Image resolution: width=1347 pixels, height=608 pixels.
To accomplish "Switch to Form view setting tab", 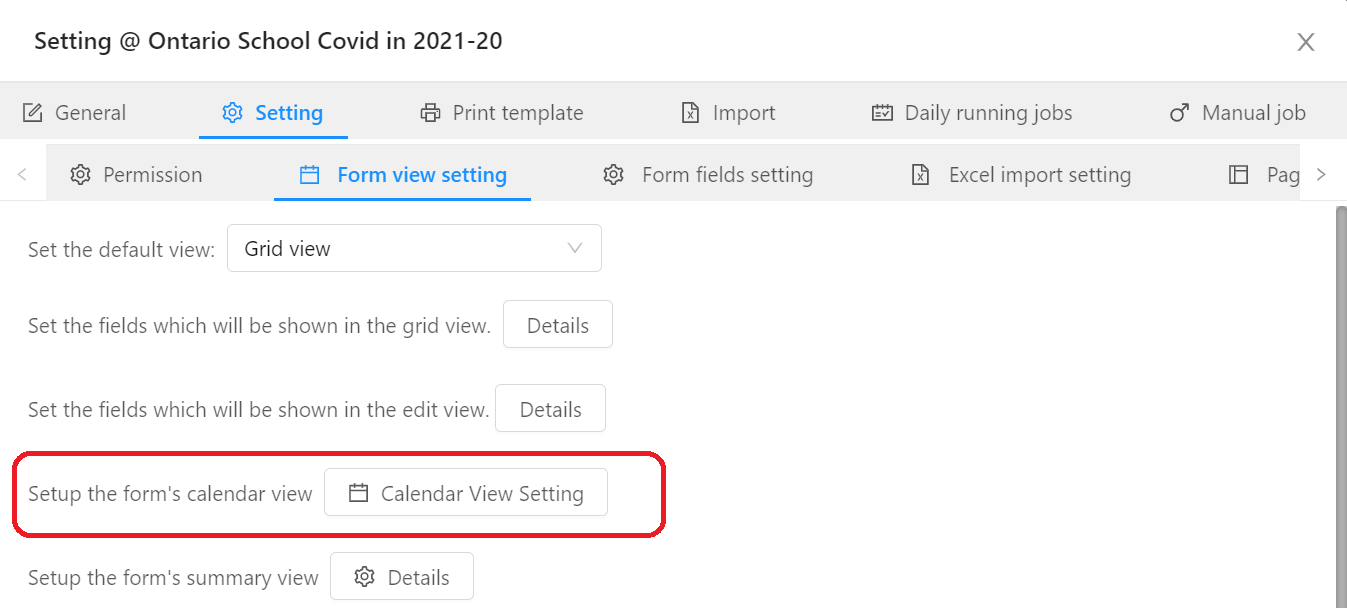I will coord(403,175).
